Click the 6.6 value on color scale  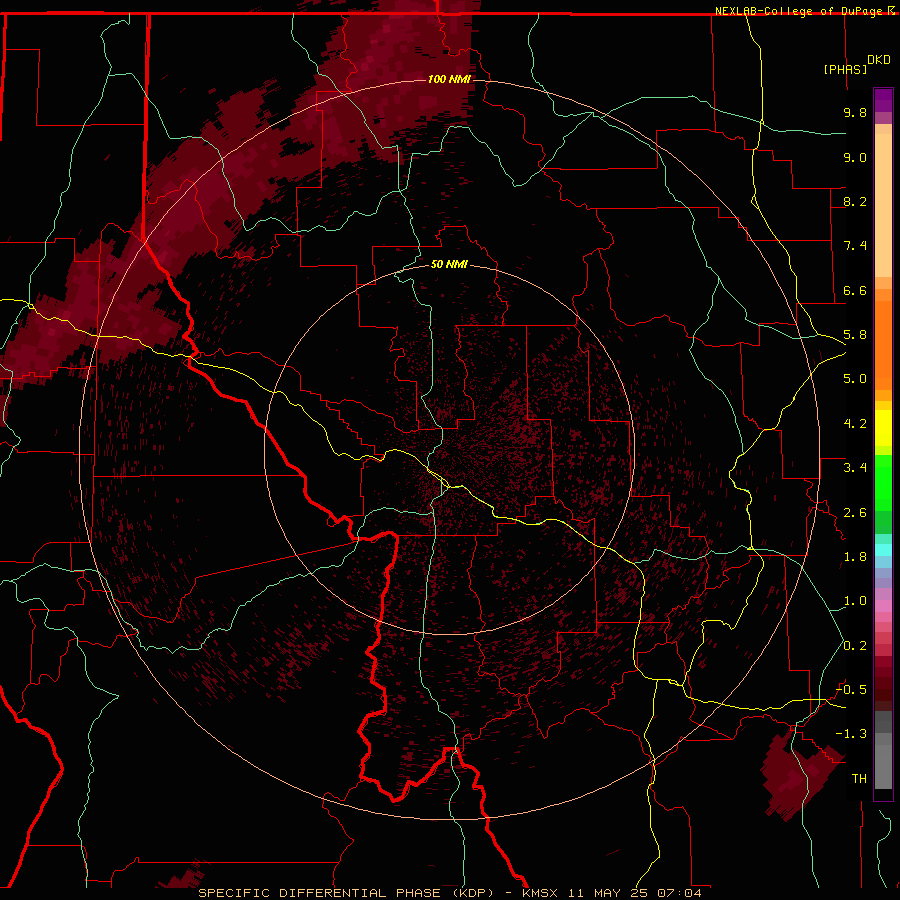(x=855, y=290)
